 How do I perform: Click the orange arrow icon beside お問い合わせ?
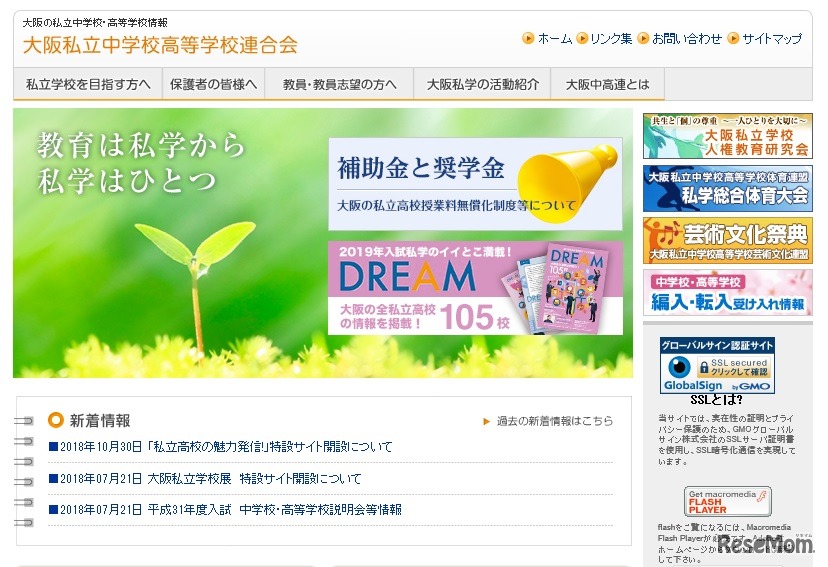[643, 39]
